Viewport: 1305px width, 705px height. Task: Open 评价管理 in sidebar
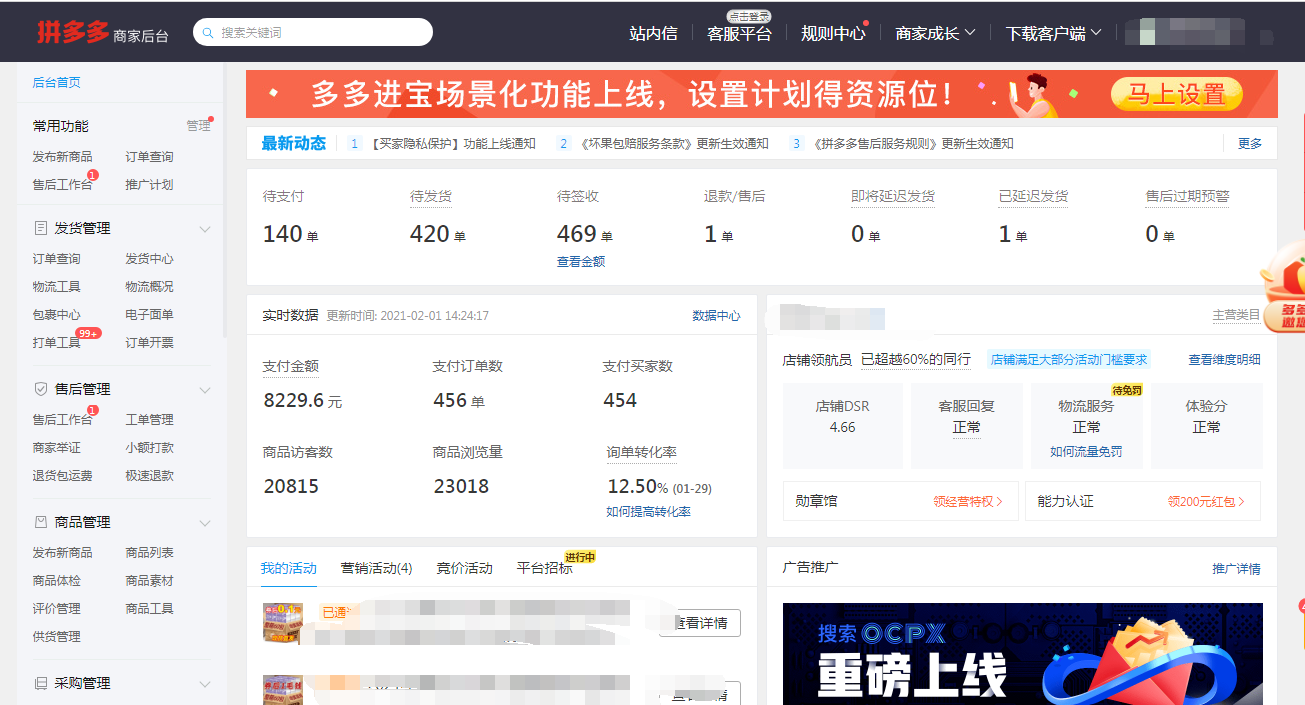(x=56, y=609)
